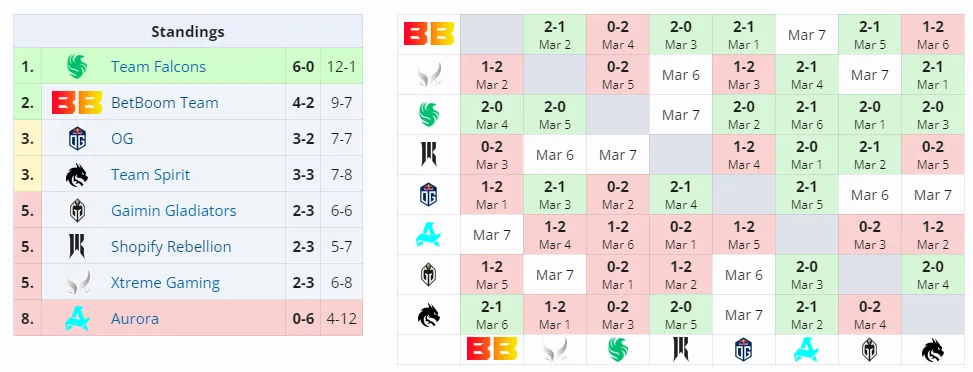Click BetBoom logo in crosstable top-left row header
Image resolution: width=973 pixels, height=372 pixels.
[x=429, y=34]
